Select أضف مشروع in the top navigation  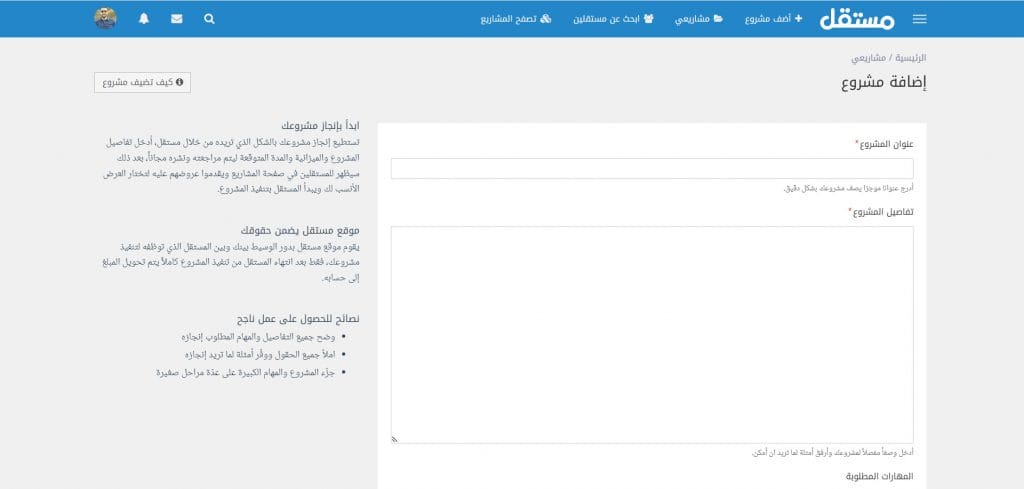click(774, 19)
